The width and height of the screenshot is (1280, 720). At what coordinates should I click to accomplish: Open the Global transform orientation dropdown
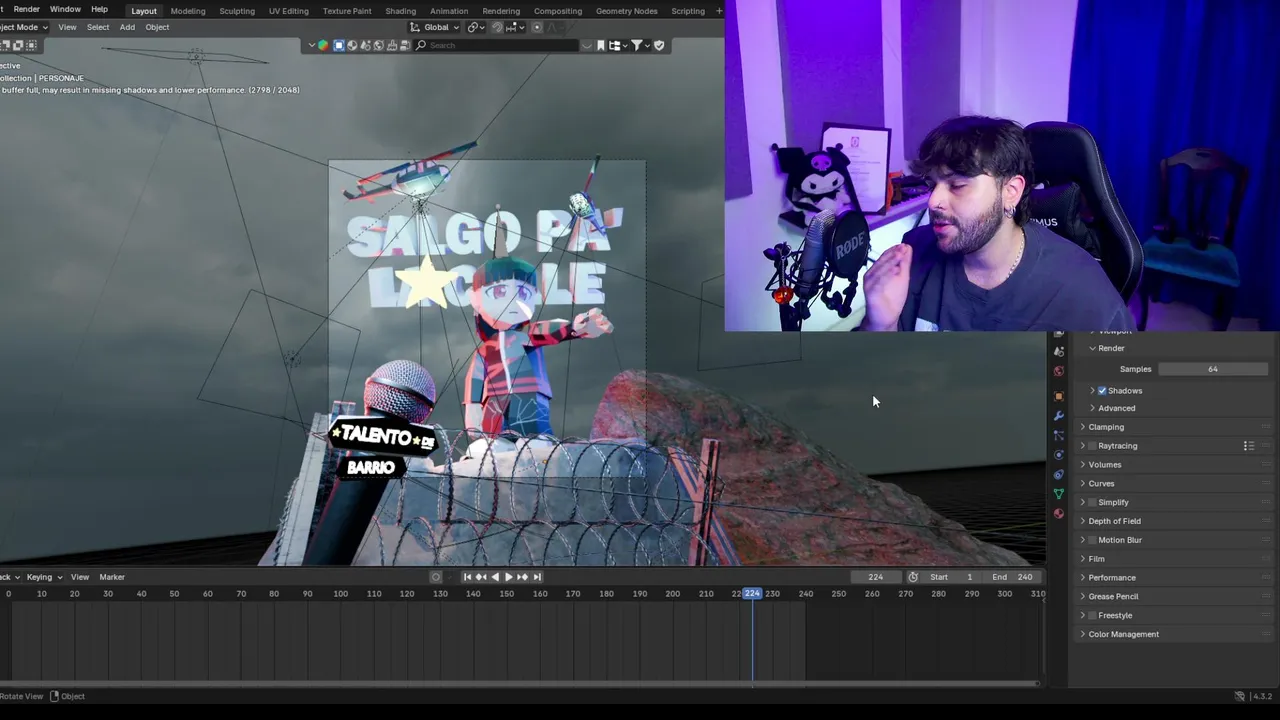434,27
